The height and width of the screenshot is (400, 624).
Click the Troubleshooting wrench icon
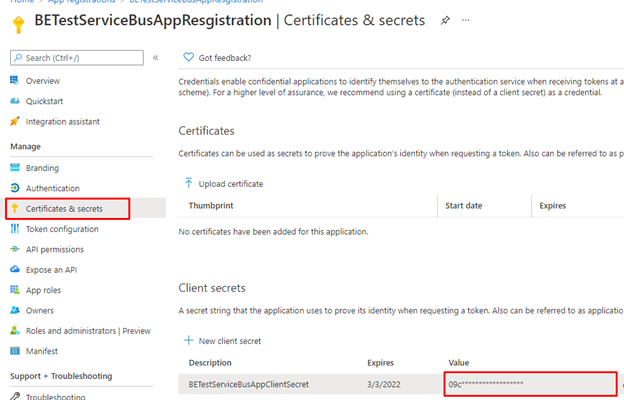(x=15, y=396)
